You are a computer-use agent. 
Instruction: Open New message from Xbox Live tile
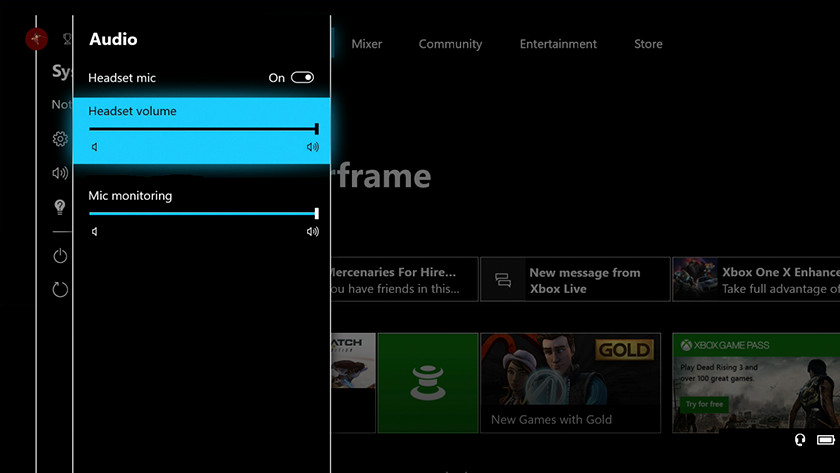[575, 280]
